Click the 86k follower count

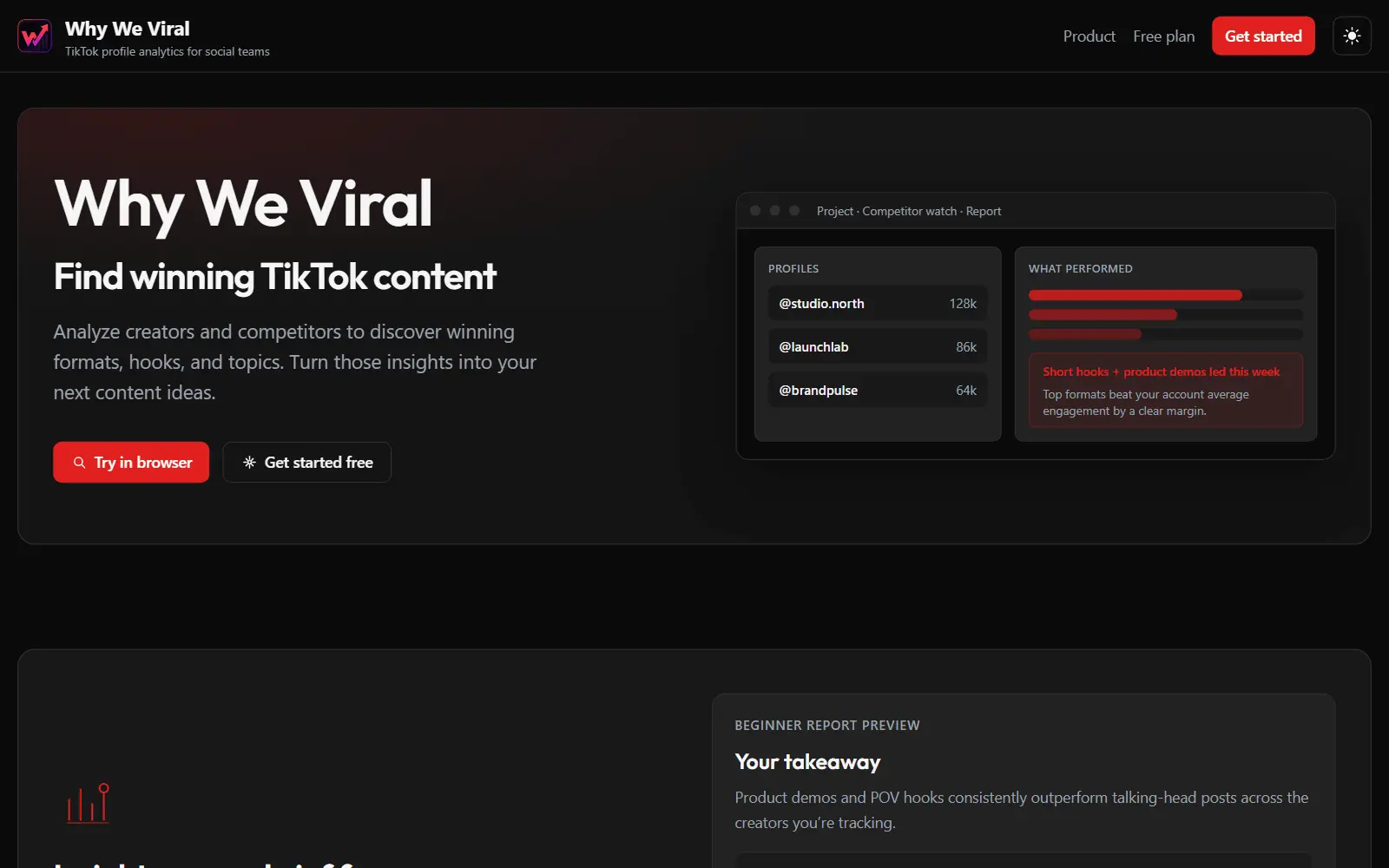click(x=966, y=346)
